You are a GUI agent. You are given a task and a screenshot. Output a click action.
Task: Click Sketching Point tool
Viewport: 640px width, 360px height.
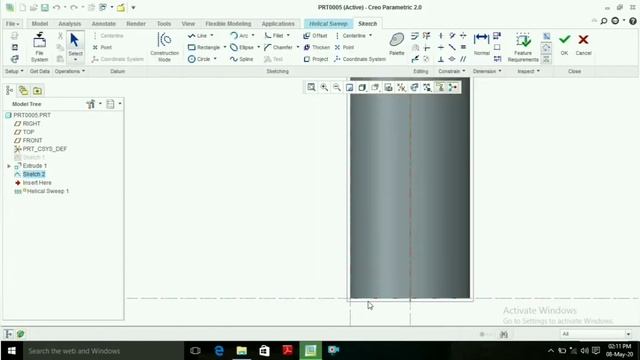pyautogui.click(x=344, y=47)
